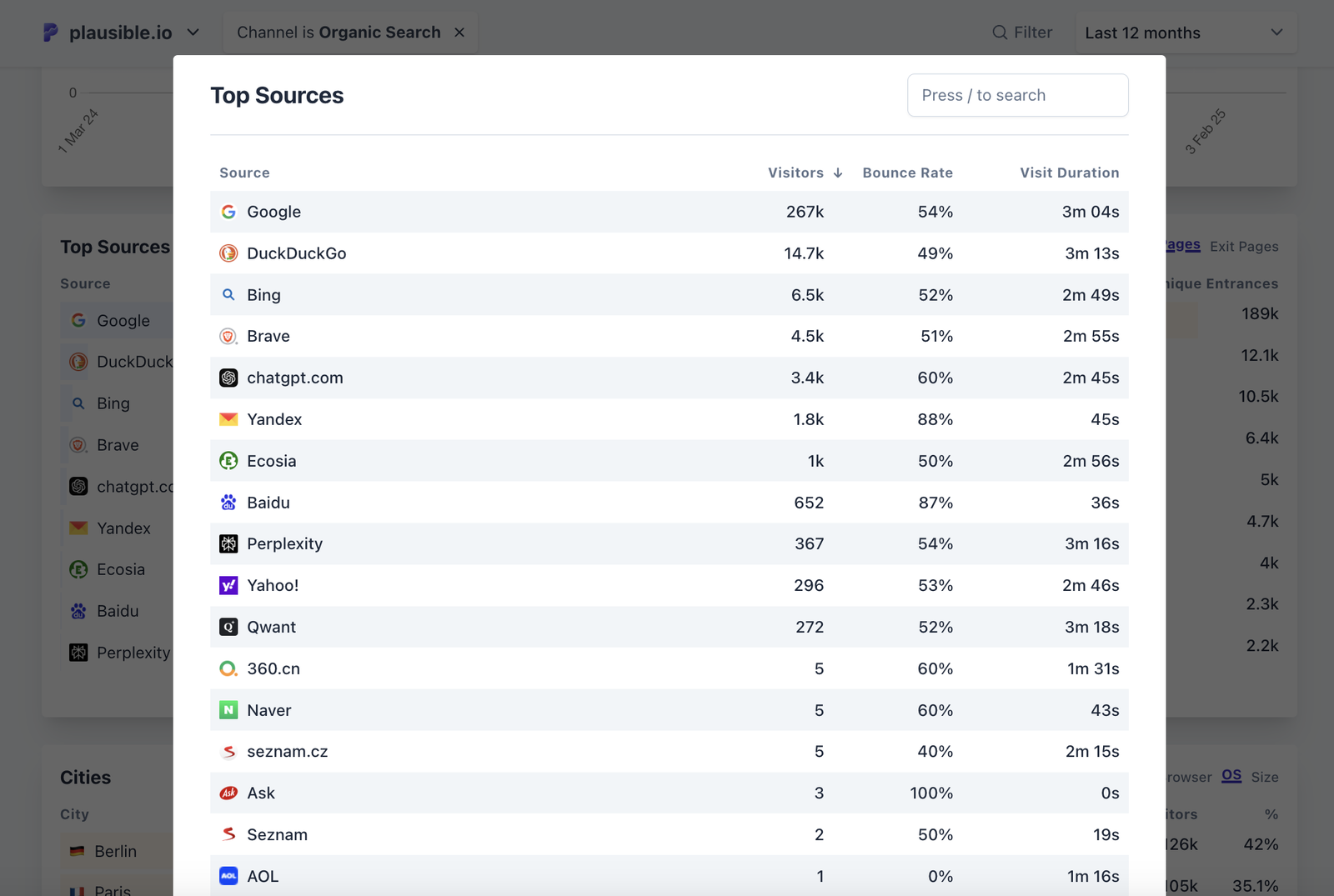Click the Baidu paw icon
Viewport: 1334px width, 896px height.
pyautogui.click(x=228, y=502)
